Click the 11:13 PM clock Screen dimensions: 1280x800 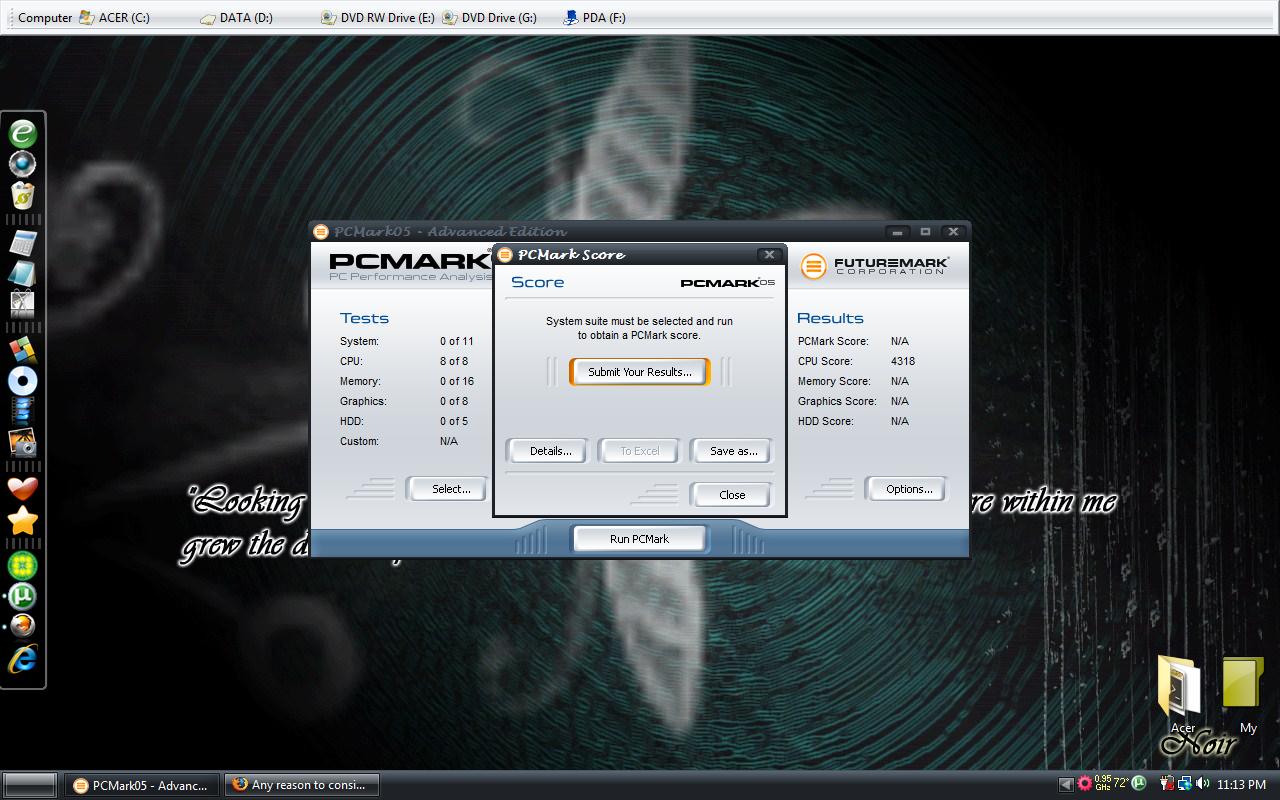tap(1242, 785)
